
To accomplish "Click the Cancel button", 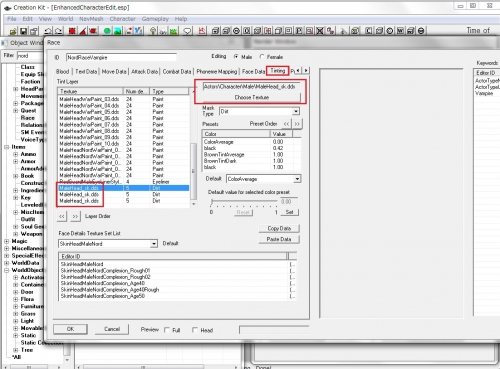I will [x=112, y=329].
